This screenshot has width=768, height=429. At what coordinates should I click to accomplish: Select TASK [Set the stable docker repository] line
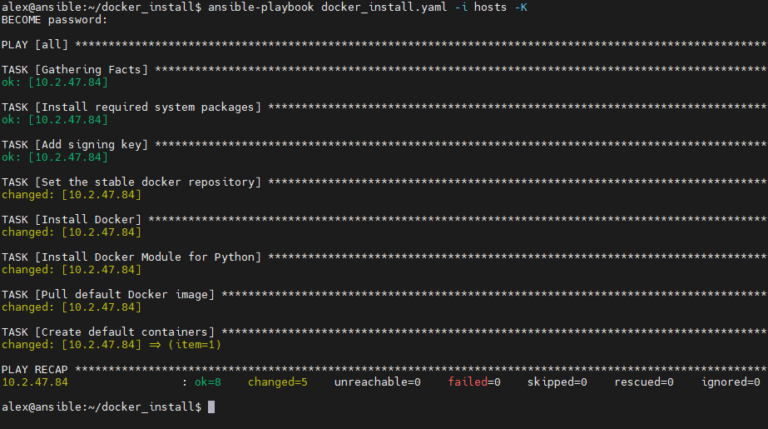point(132,182)
